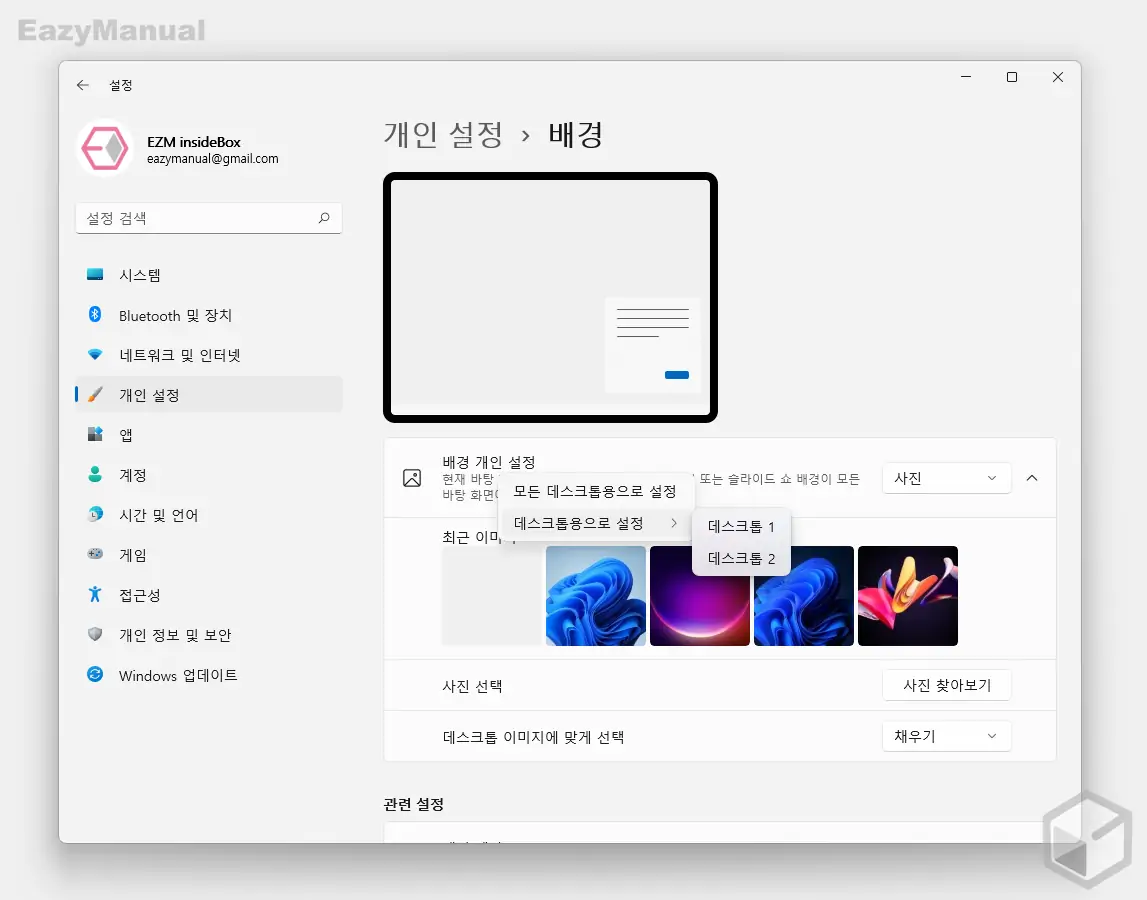Click the search magnifier in 설정 검색
The image size is (1147, 900).
tap(325, 218)
